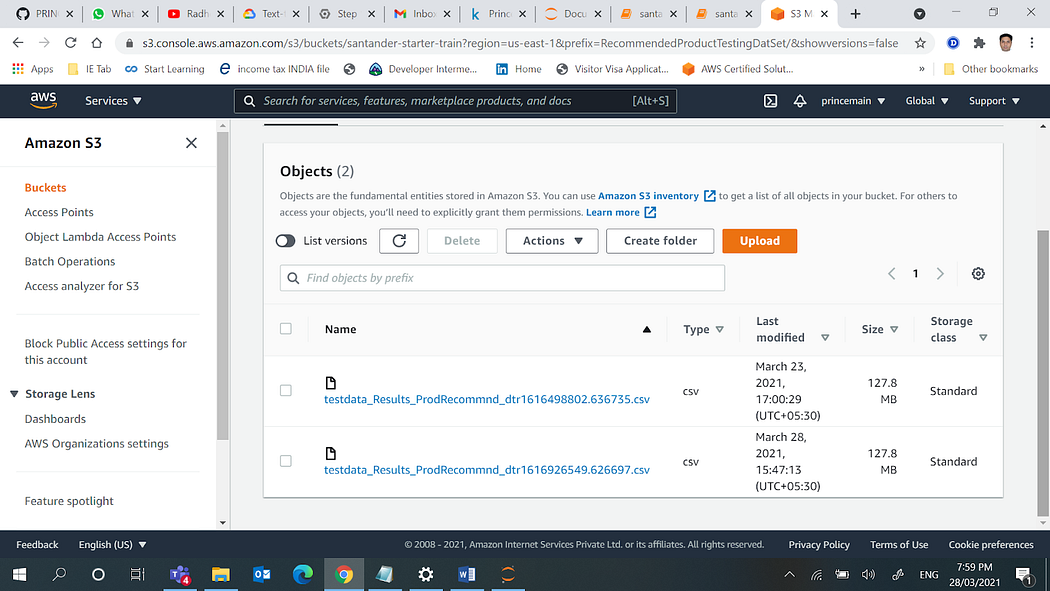Screen dimensions: 1050x591
Task: Sort objects by Type column
Action: click(x=720, y=329)
